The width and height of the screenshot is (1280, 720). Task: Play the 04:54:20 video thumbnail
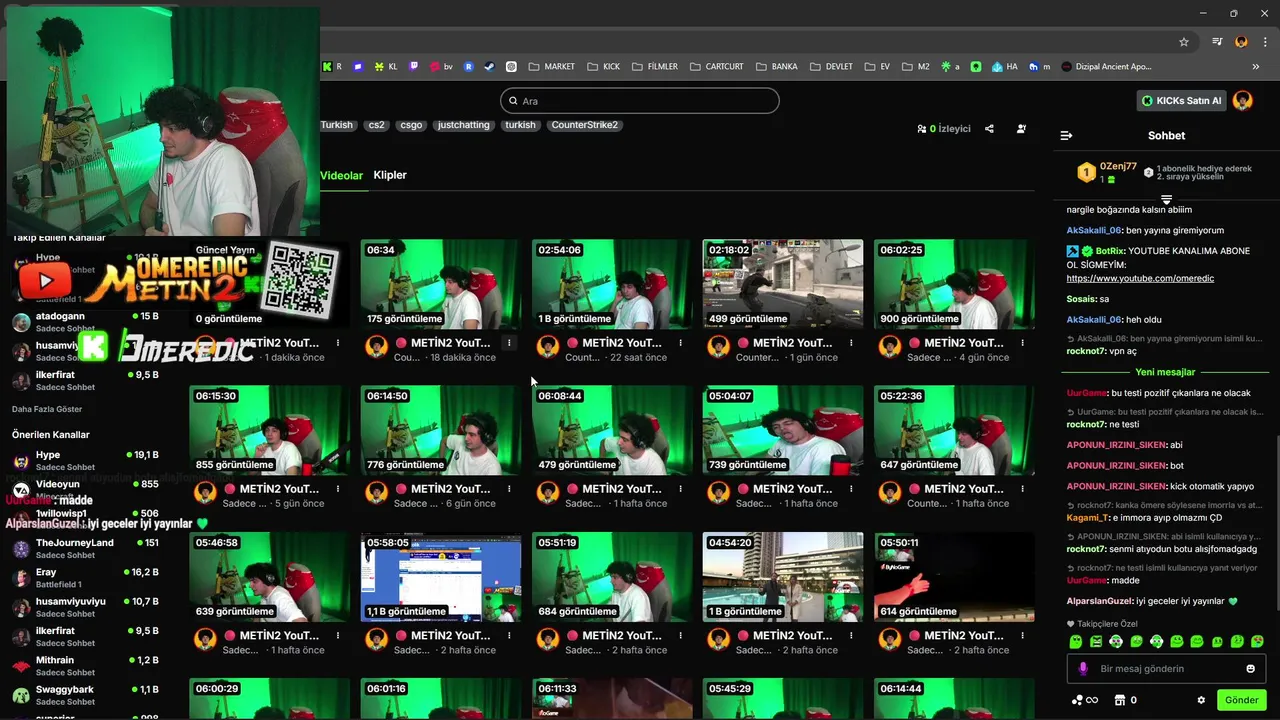(x=783, y=577)
